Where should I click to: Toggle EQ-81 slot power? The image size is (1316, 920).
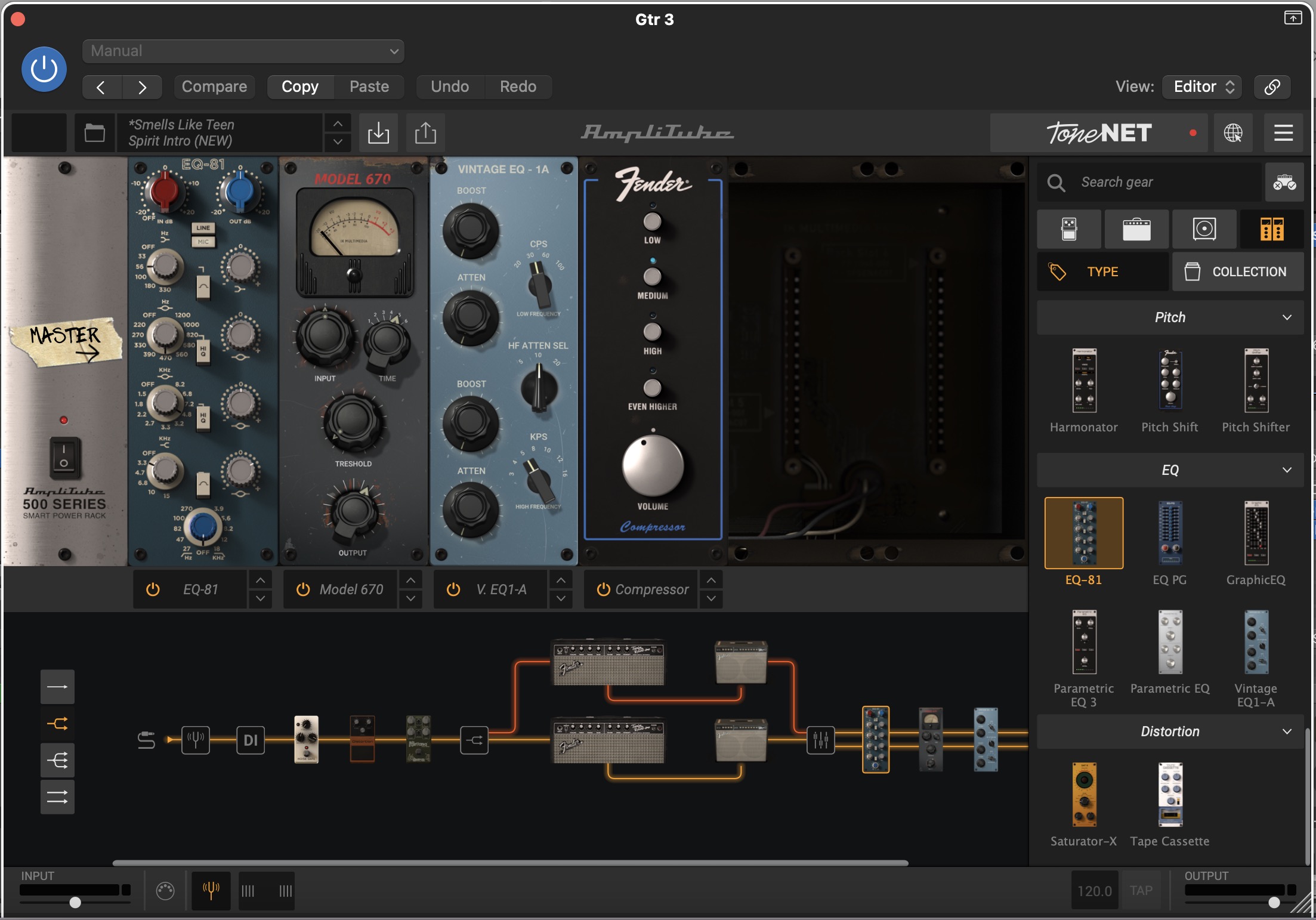click(153, 589)
